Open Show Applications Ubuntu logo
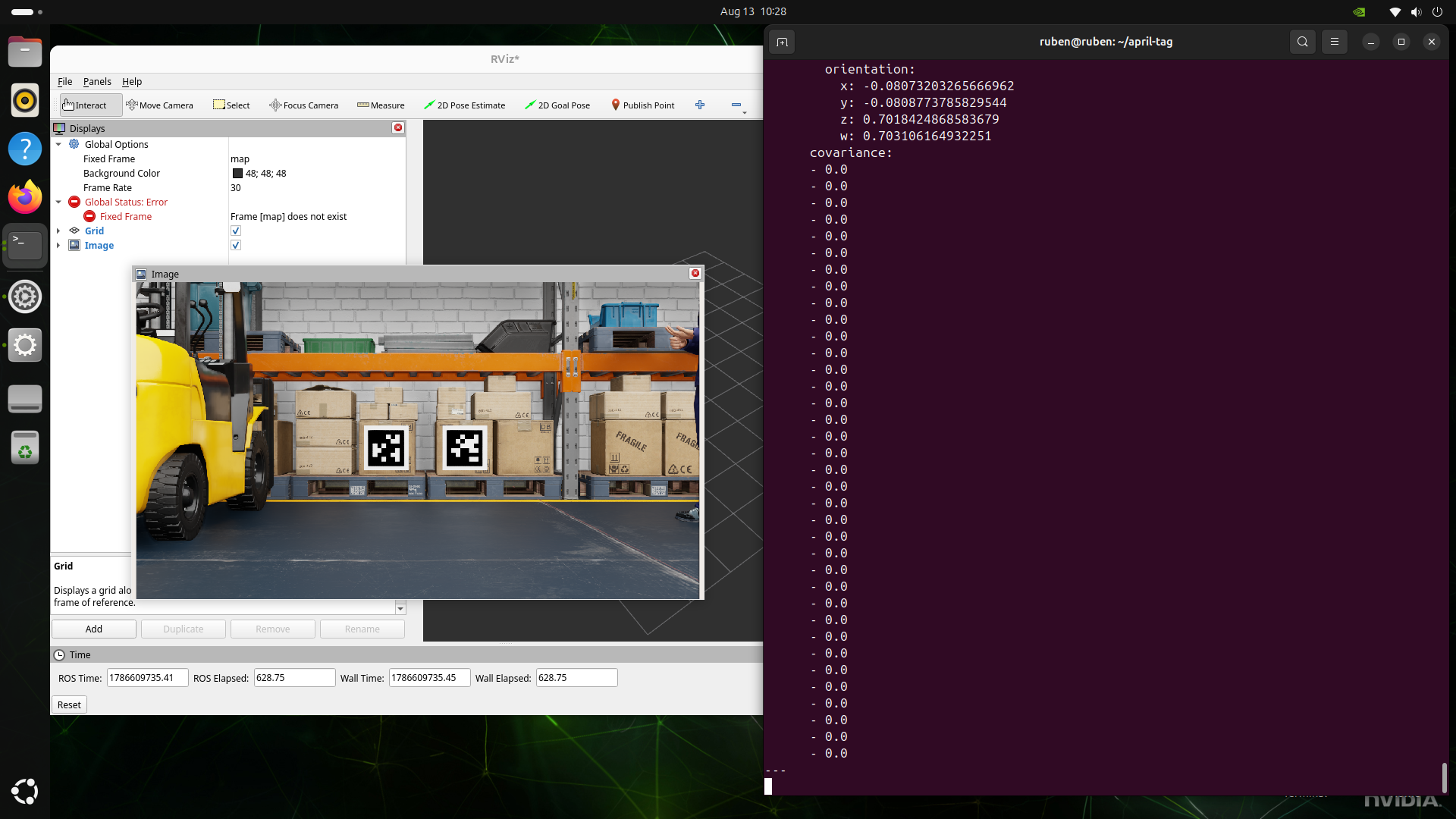Screen dimensions: 1456x819 click(25, 791)
